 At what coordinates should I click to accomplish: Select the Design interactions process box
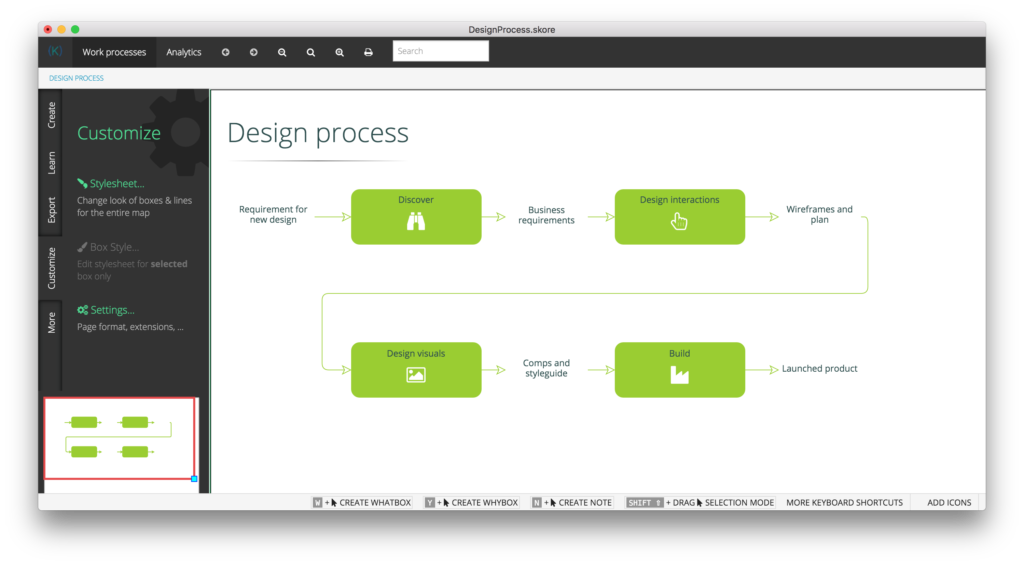(x=679, y=217)
